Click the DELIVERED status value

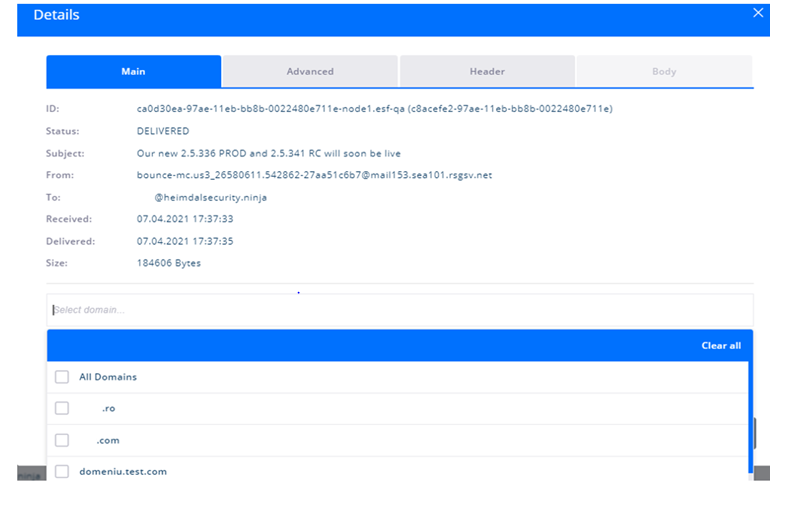(163, 131)
